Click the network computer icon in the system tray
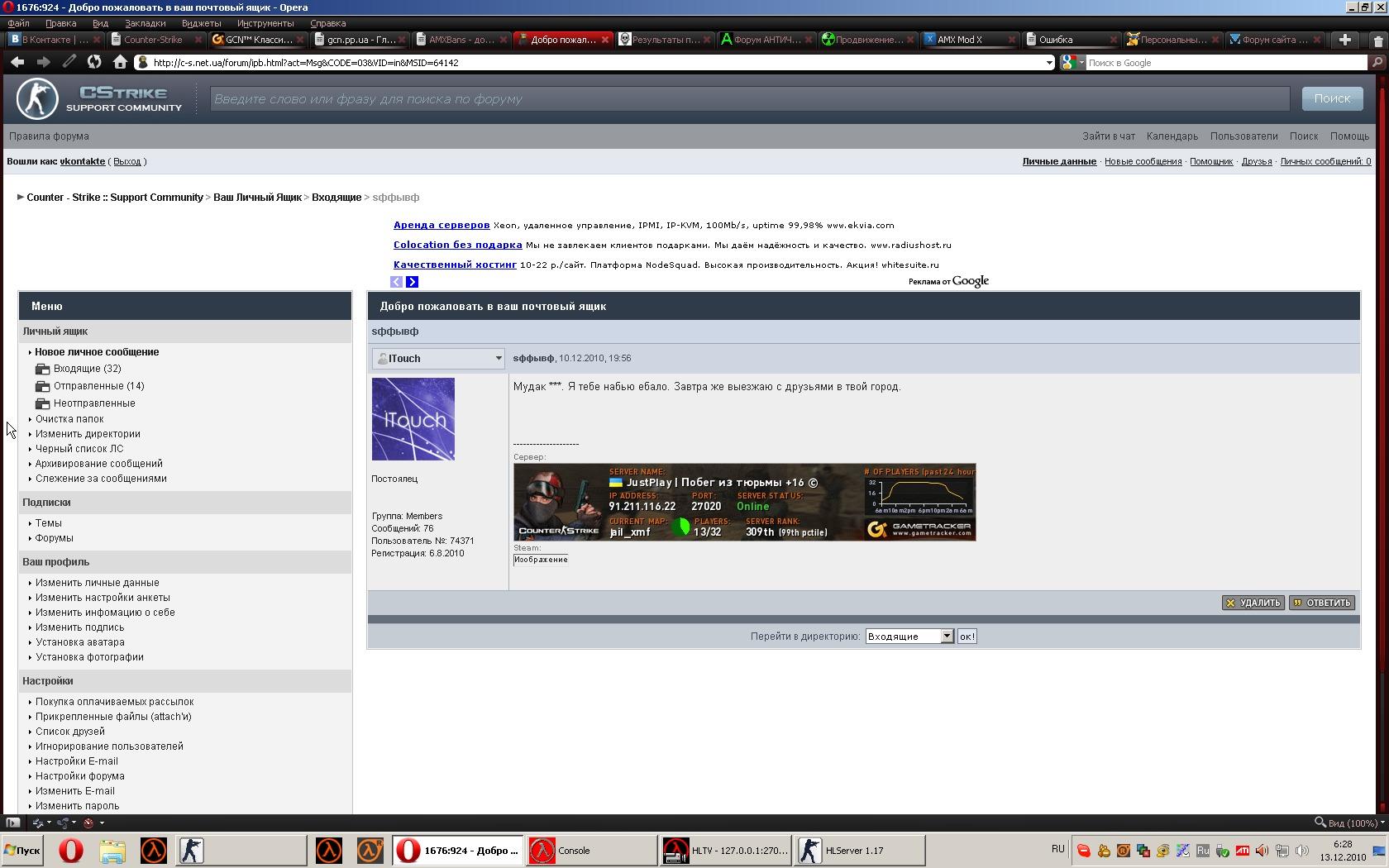The width and height of the screenshot is (1389, 868). 1282,851
